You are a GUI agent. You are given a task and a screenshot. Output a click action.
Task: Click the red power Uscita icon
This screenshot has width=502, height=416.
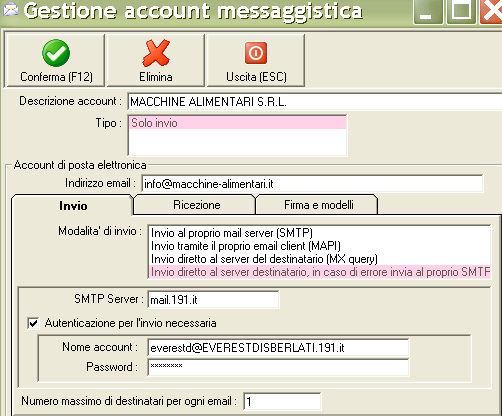coord(256,53)
